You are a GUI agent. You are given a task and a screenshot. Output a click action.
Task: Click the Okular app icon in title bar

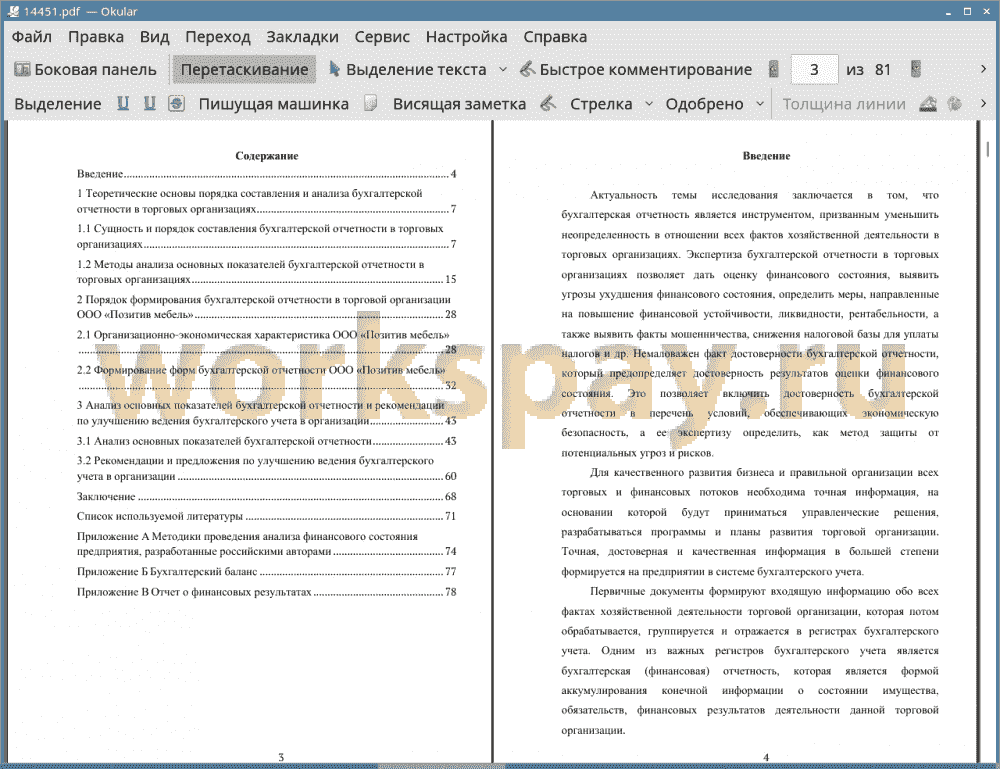point(13,11)
